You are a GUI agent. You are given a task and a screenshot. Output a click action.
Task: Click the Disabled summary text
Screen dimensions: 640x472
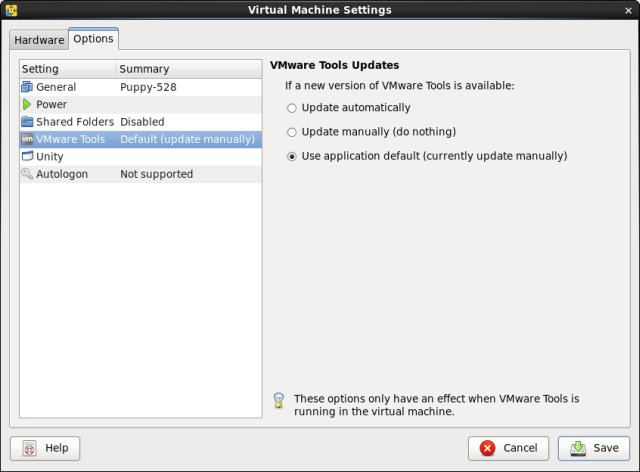(x=142, y=122)
